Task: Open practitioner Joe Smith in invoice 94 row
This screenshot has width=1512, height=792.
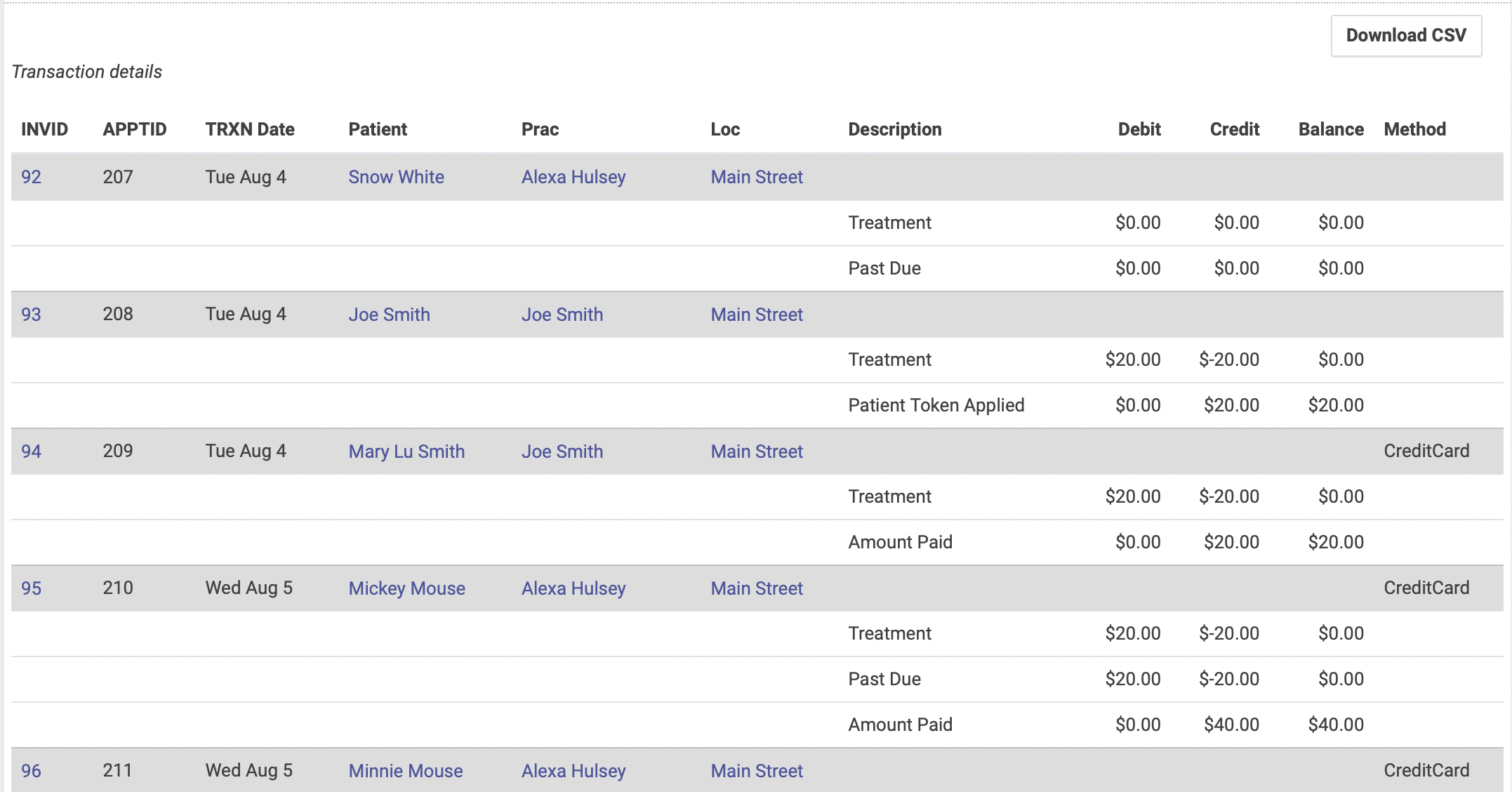Action: tap(562, 451)
